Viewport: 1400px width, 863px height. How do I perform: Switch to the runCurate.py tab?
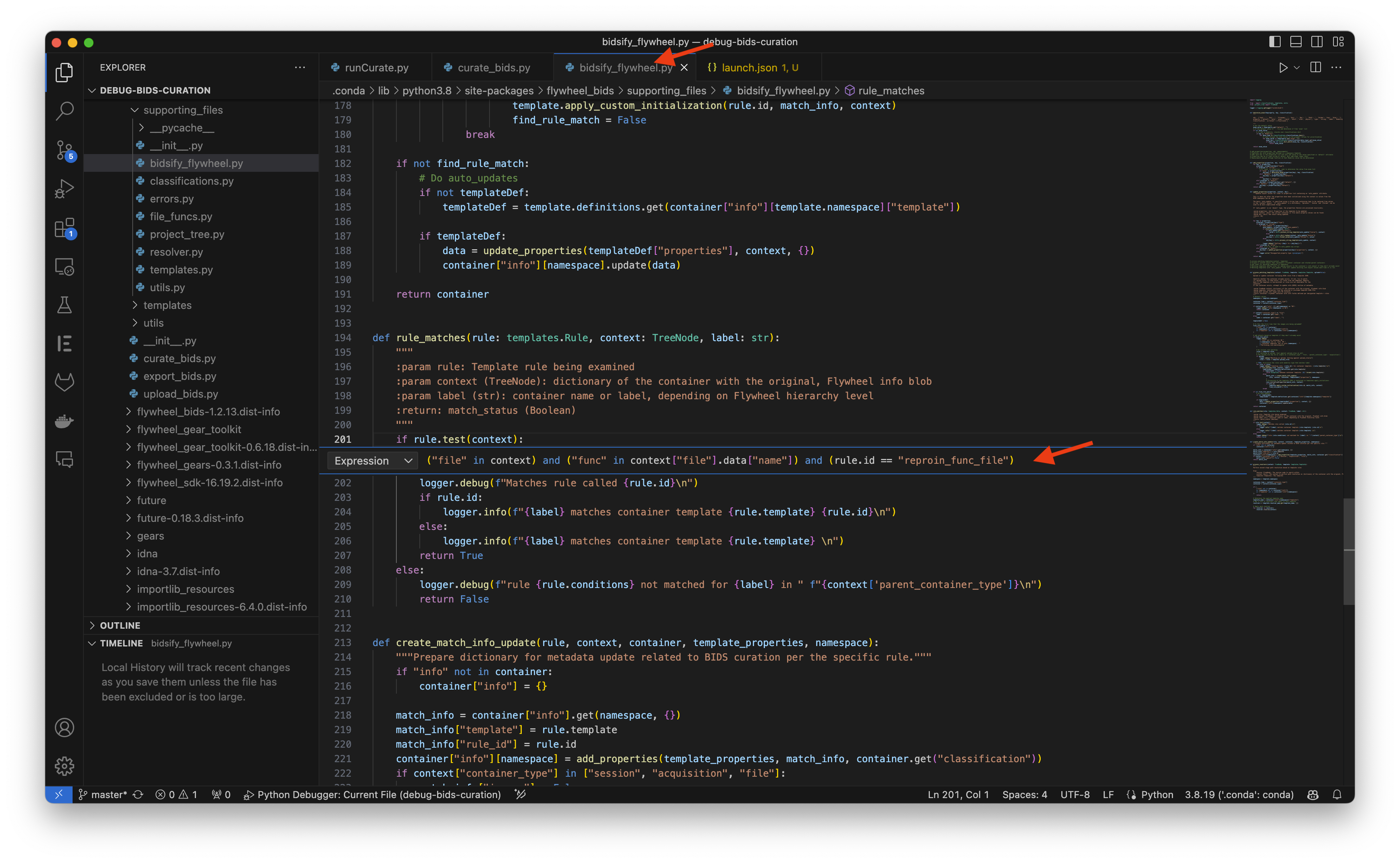click(375, 67)
